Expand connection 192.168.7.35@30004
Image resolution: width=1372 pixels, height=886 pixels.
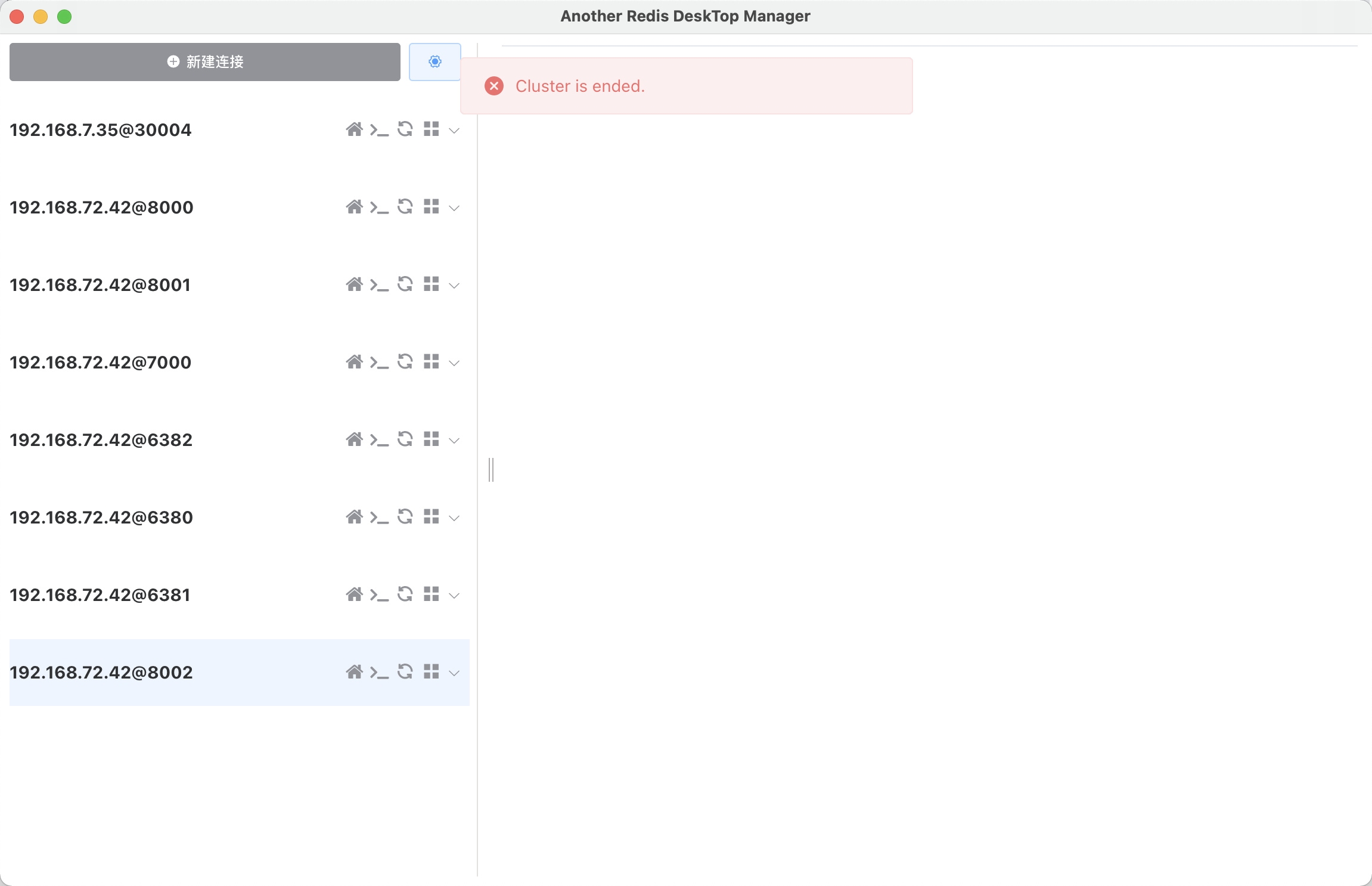pos(454,130)
